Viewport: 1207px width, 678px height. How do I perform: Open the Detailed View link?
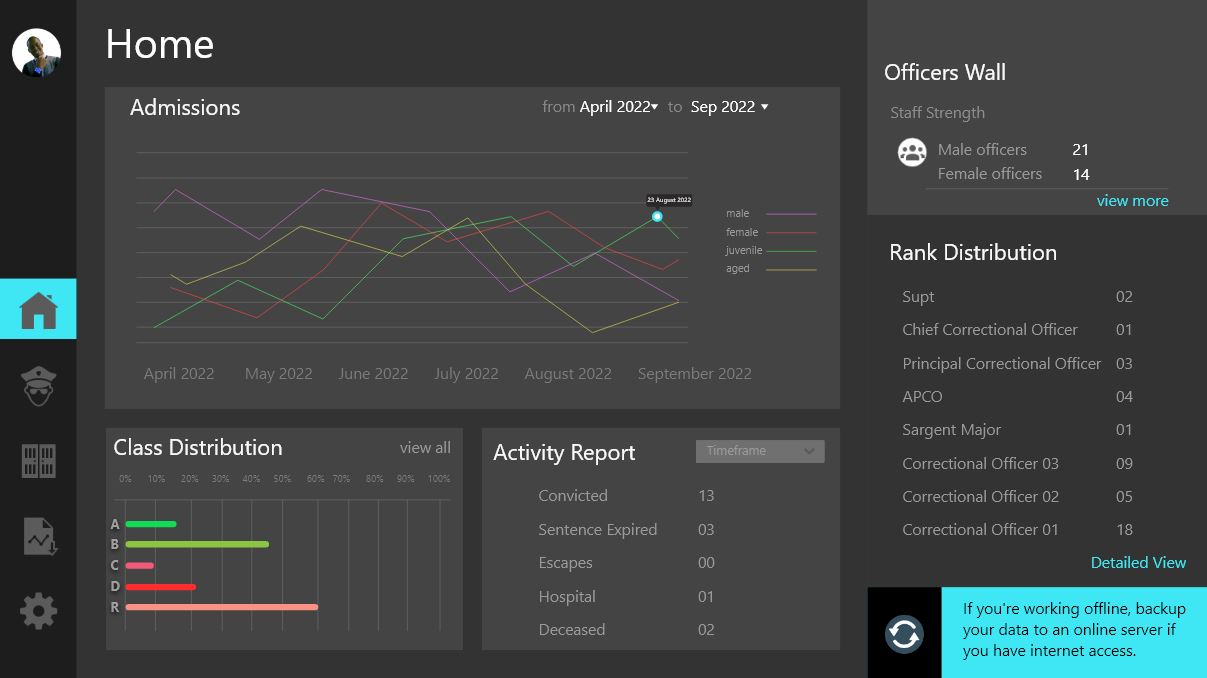(1138, 563)
